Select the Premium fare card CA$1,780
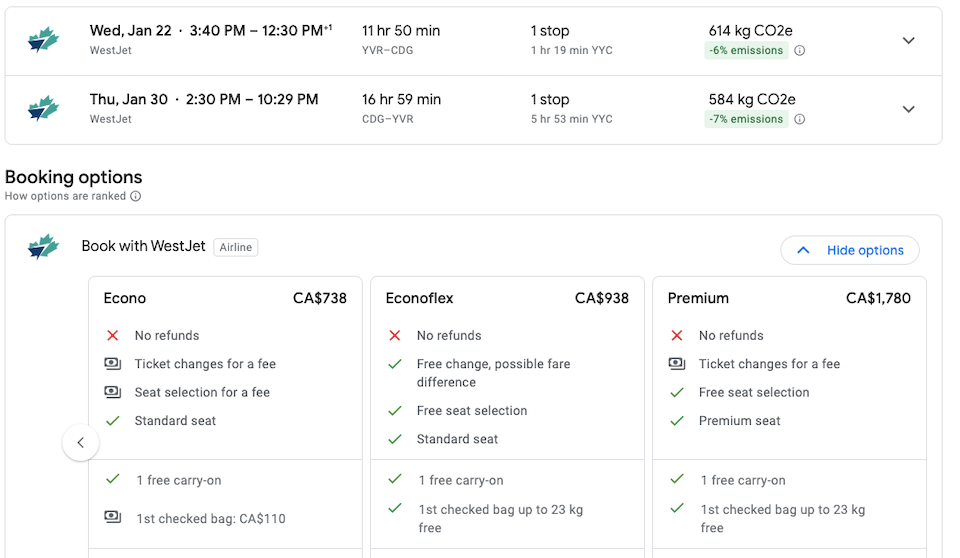The width and height of the screenshot is (960, 558). pos(790,417)
